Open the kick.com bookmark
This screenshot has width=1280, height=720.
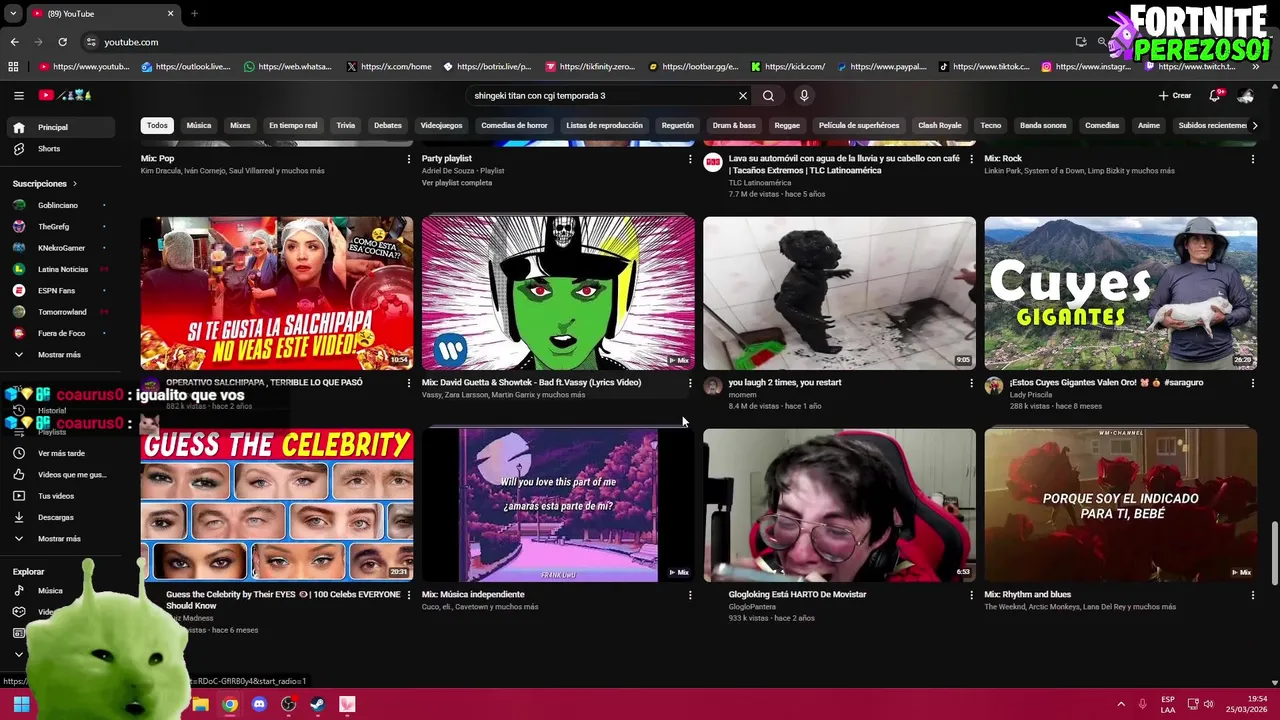click(x=788, y=67)
